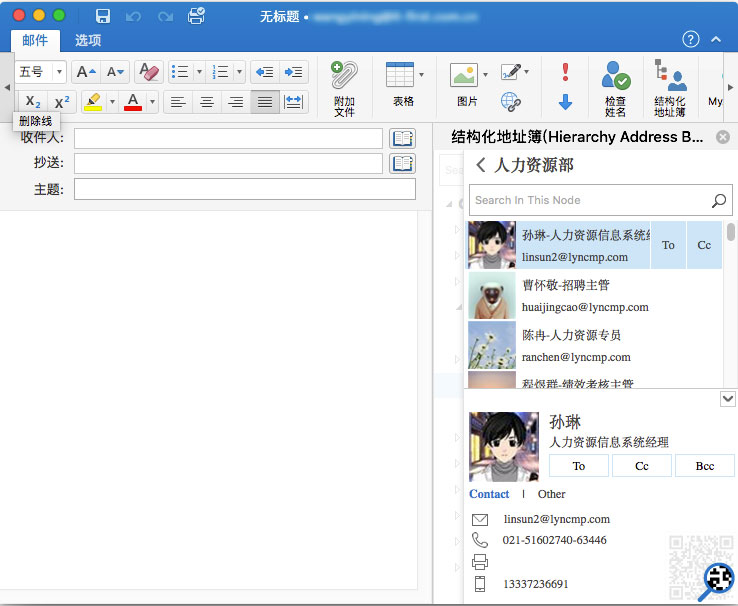This screenshot has width=738, height=606.
Task: Mark message as low importance
Action: [x=565, y=102]
